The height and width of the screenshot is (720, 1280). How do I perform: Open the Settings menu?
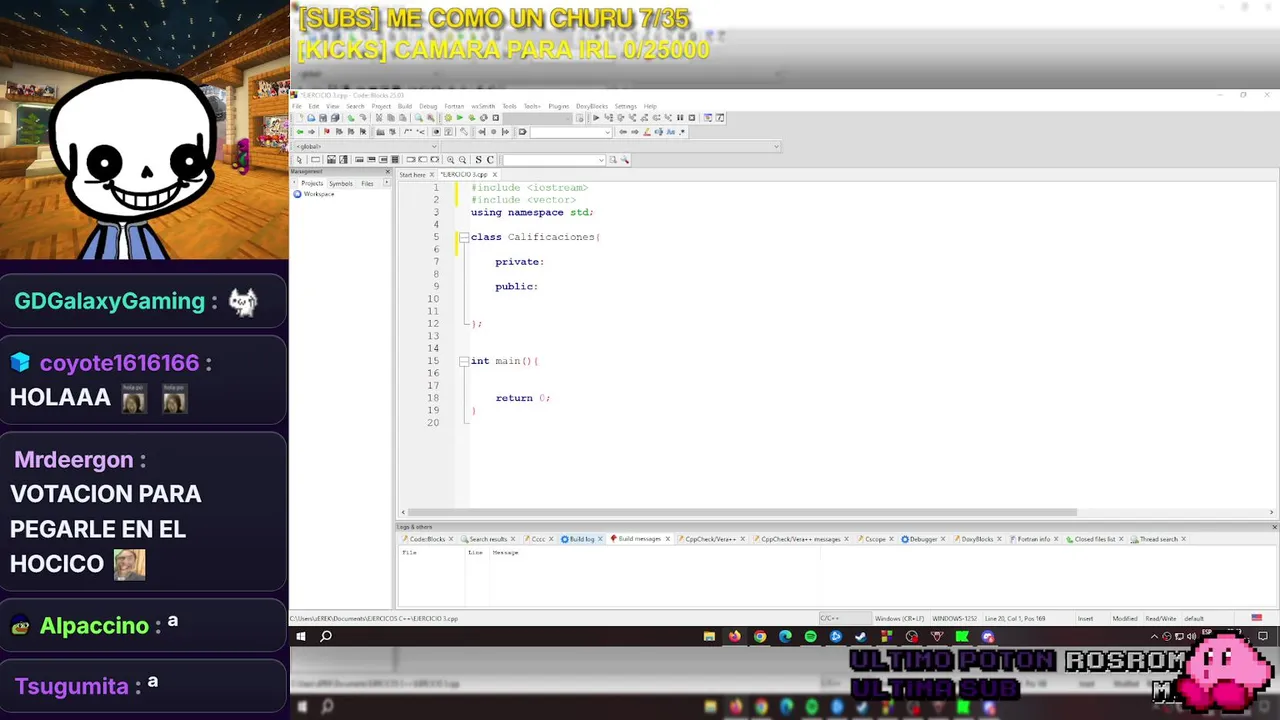[626, 106]
